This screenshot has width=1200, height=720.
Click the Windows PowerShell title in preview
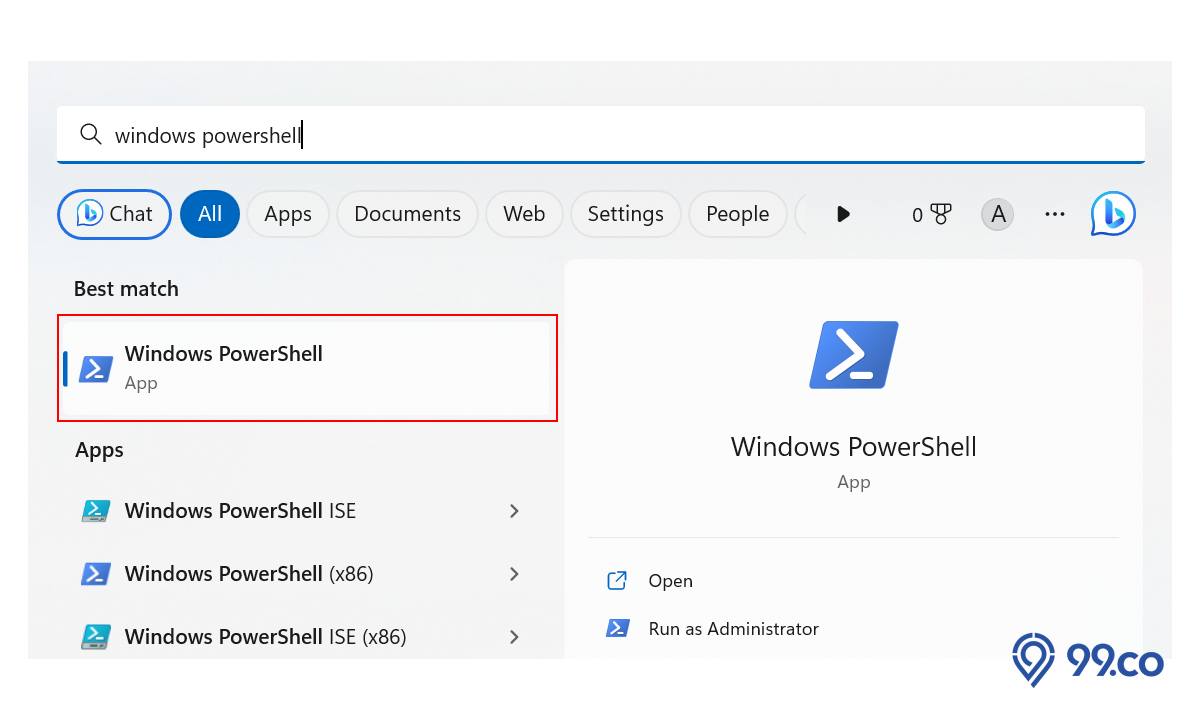click(x=853, y=446)
